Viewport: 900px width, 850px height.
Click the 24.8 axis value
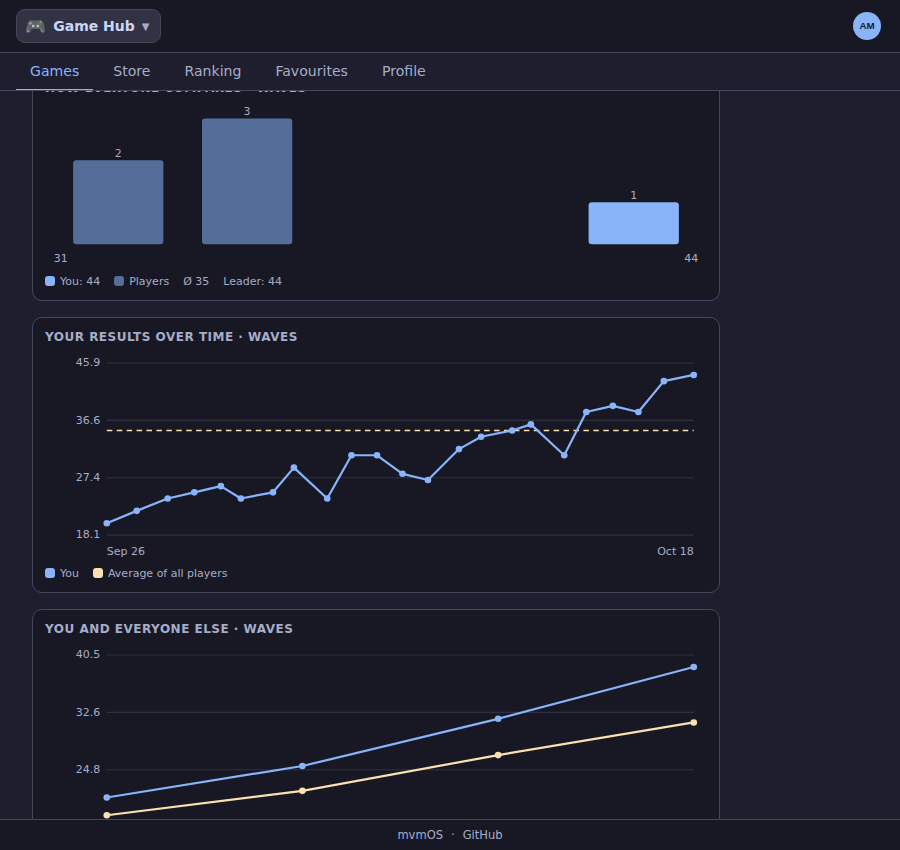tap(88, 769)
